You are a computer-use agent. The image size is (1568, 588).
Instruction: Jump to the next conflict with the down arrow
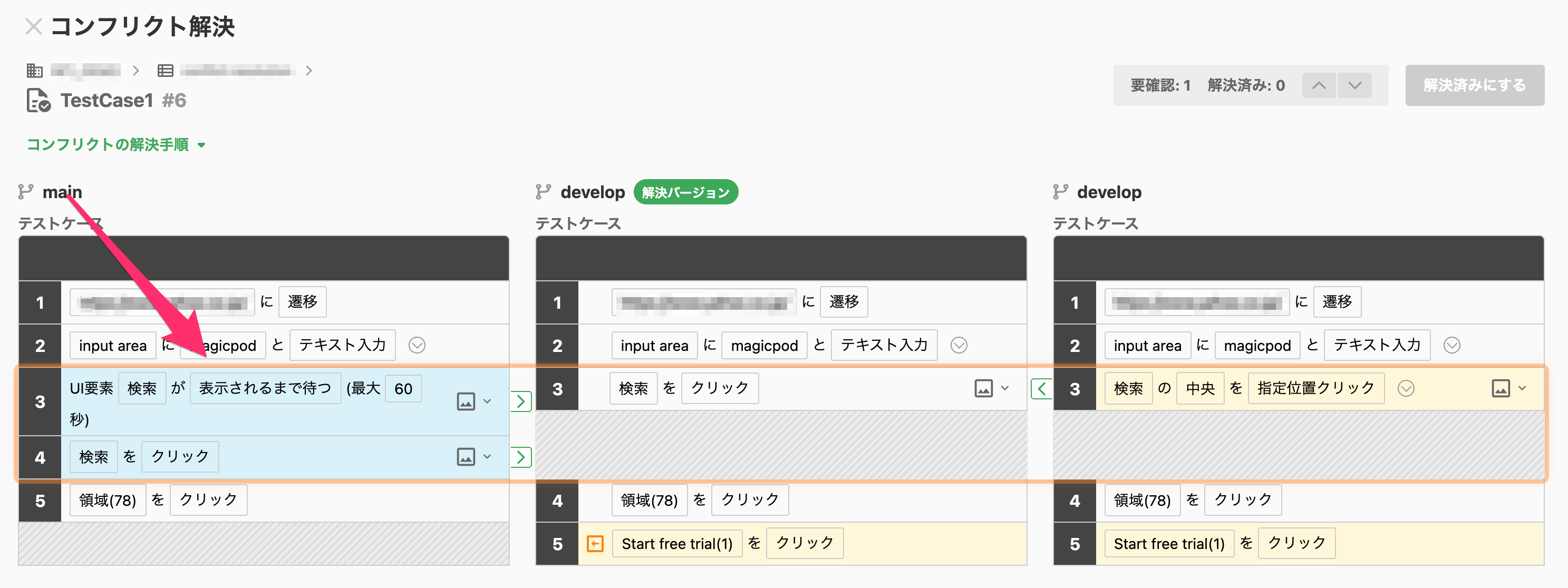1354,86
